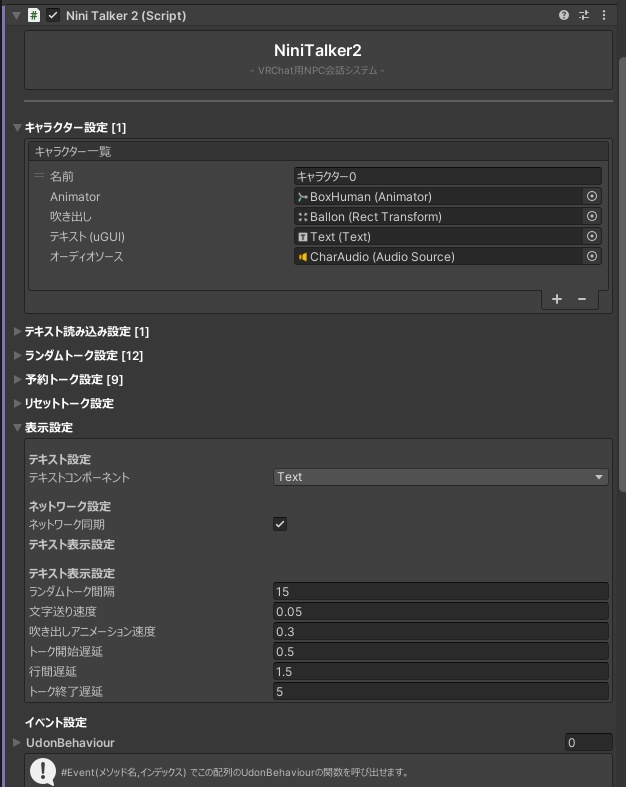Edit the トーク終了遅延 value 5

click(440, 692)
